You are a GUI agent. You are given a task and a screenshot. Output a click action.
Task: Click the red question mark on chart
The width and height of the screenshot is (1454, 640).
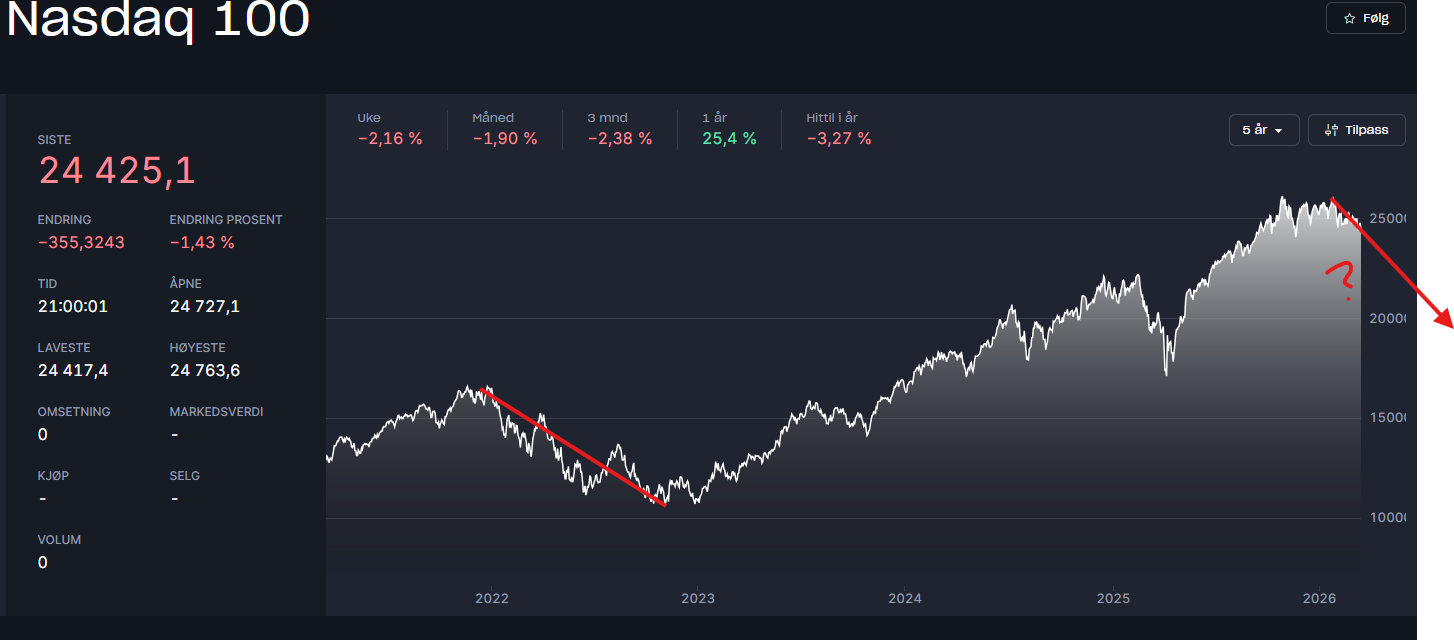coord(1341,279)
